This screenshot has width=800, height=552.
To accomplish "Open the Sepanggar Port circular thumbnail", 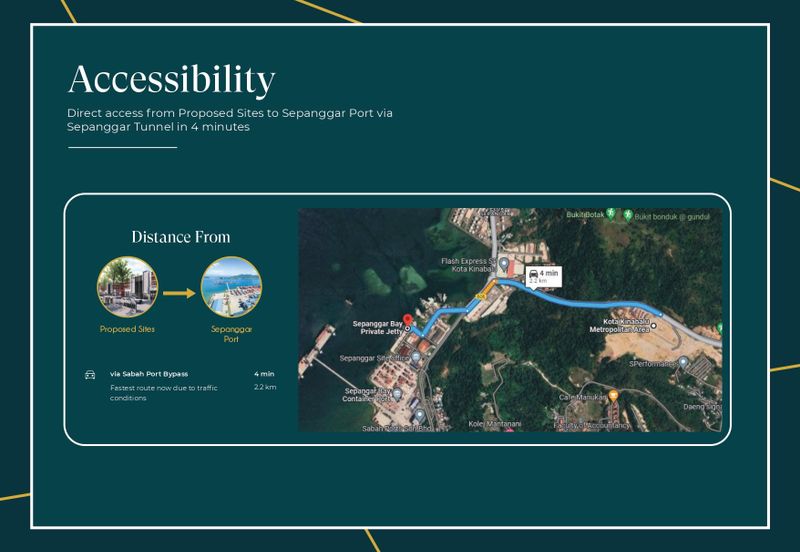I will (231, 287).
